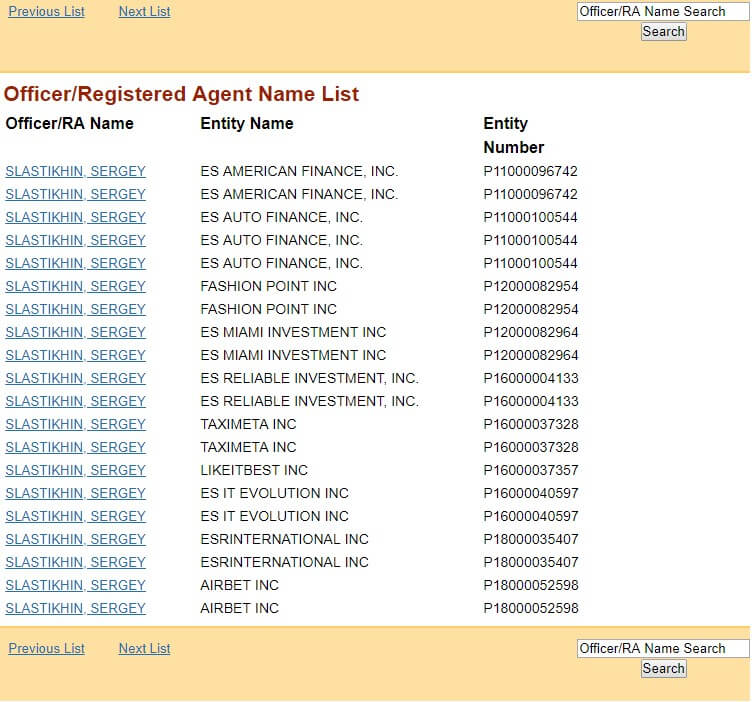Select first officer link for FASHION POINT INC

(x=75, y=286)
